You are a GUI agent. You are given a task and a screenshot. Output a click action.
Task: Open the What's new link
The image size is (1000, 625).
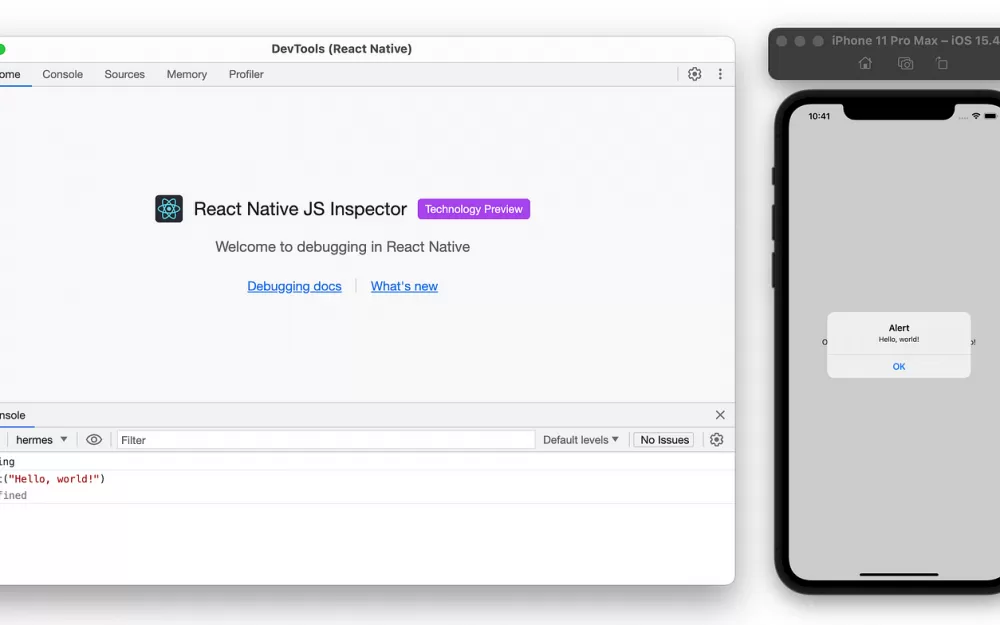[404, 286]
